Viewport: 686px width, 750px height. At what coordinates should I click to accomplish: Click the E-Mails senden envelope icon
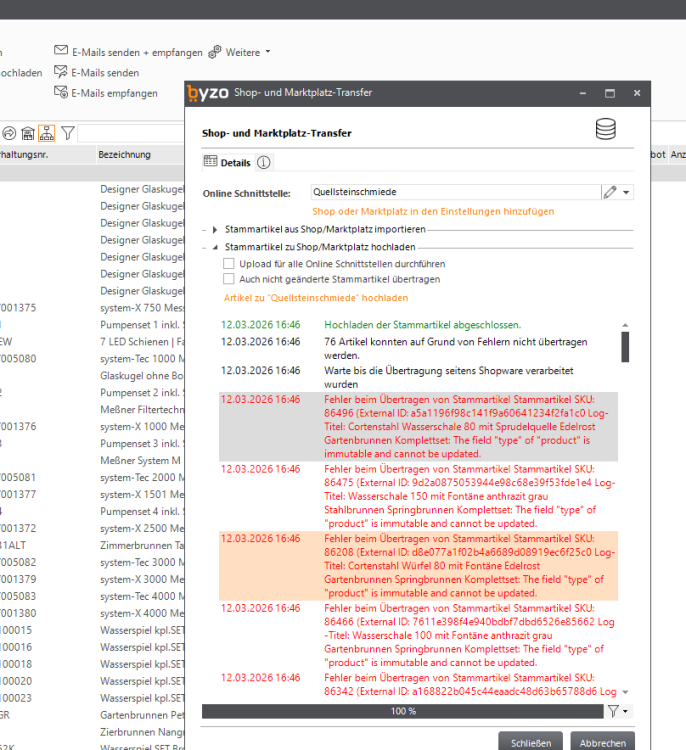60,72
